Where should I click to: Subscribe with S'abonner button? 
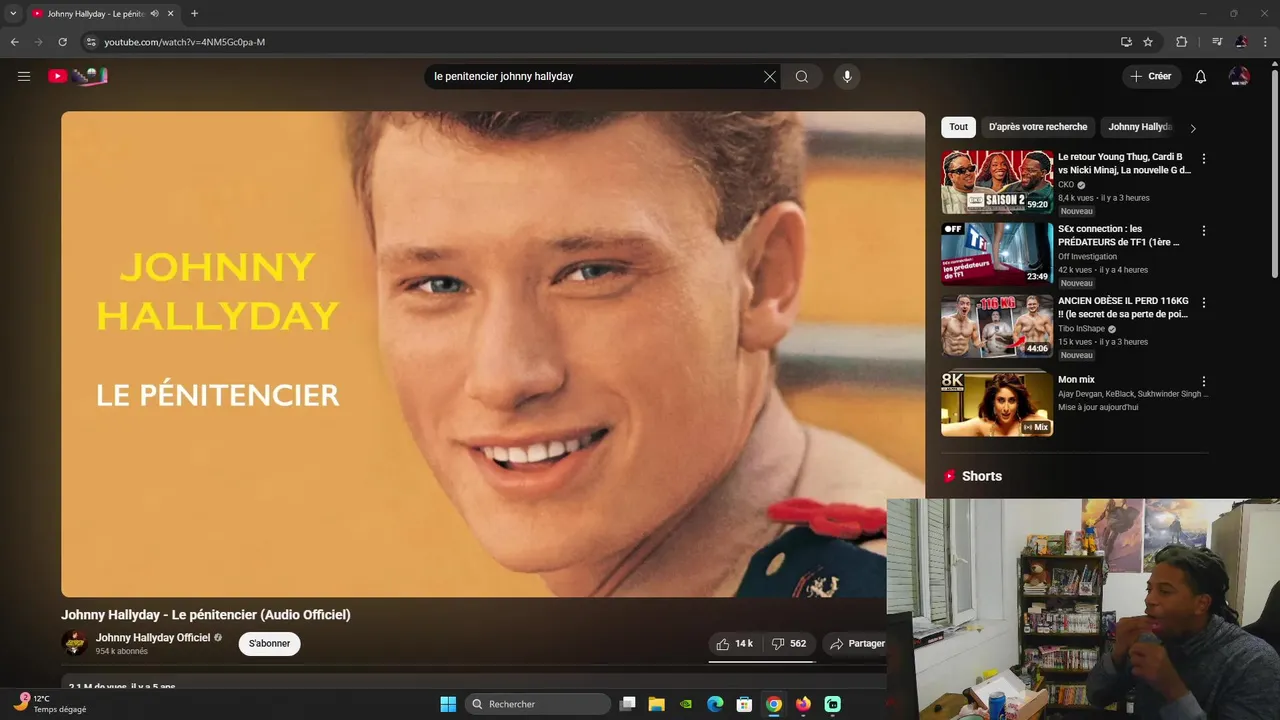269,643
